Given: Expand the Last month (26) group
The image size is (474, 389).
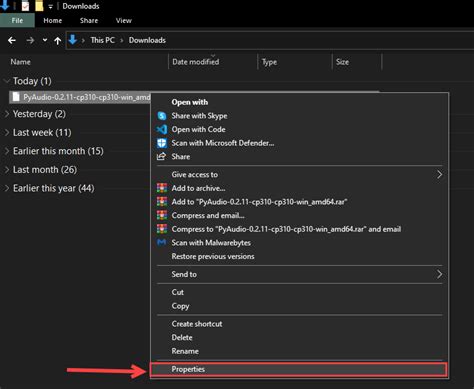Looking at the screenshot, I should point(7,170).
